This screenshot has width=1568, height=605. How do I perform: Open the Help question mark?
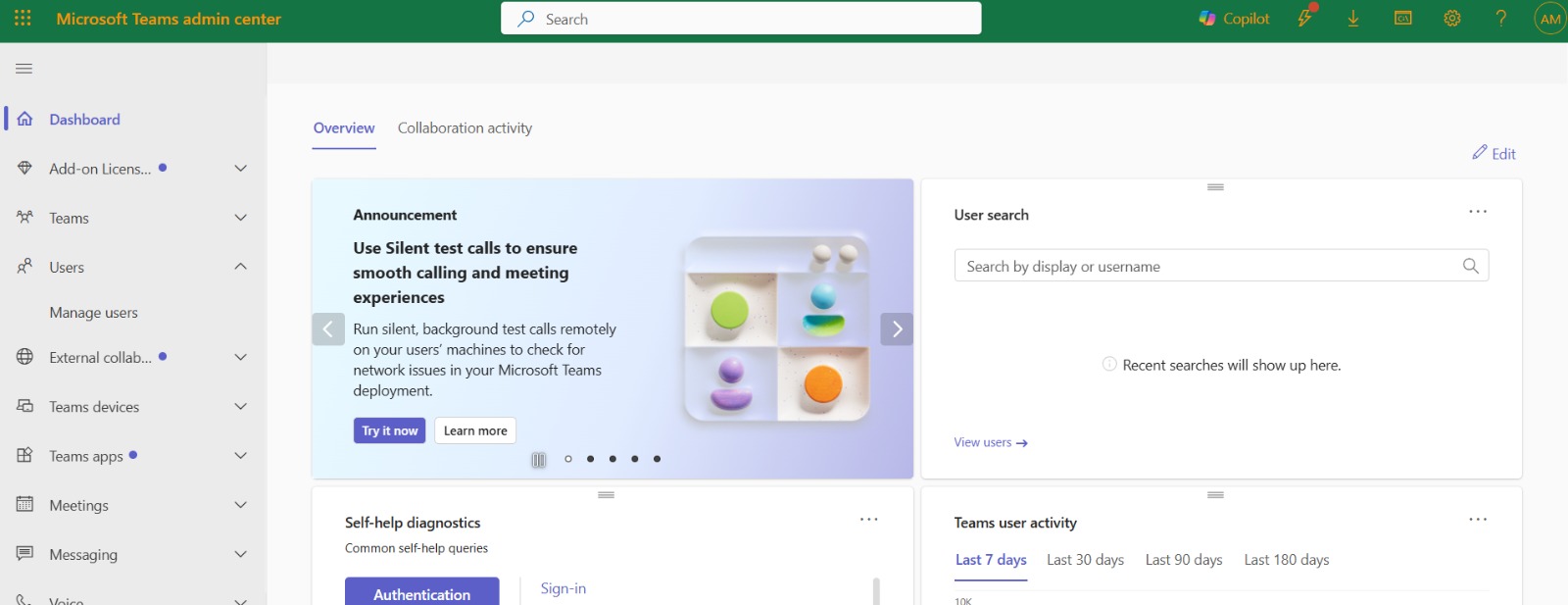(x=1501, y=18)
